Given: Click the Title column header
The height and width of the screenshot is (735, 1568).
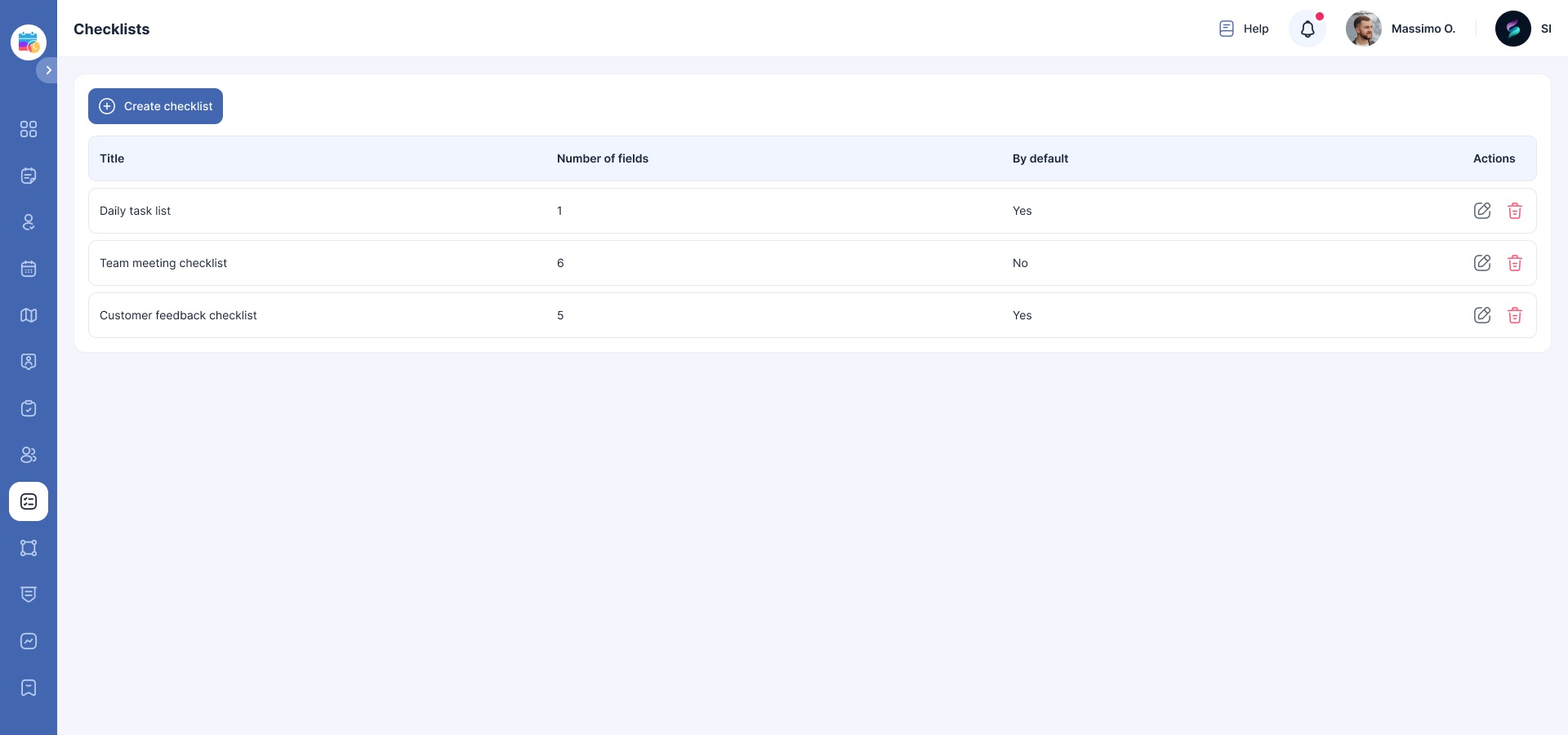Looking at the screenshot, I should point(112,158).
